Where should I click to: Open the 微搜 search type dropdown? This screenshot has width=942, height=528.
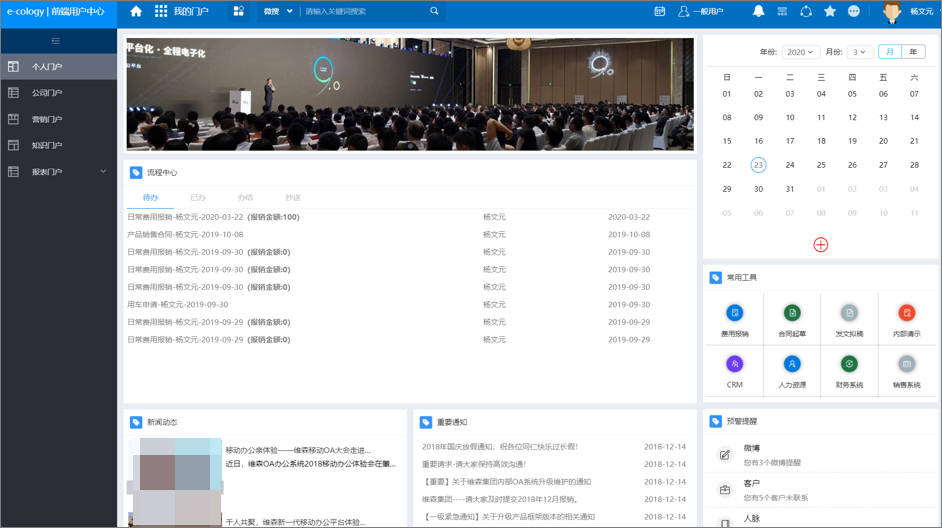[x=278, y=11]
